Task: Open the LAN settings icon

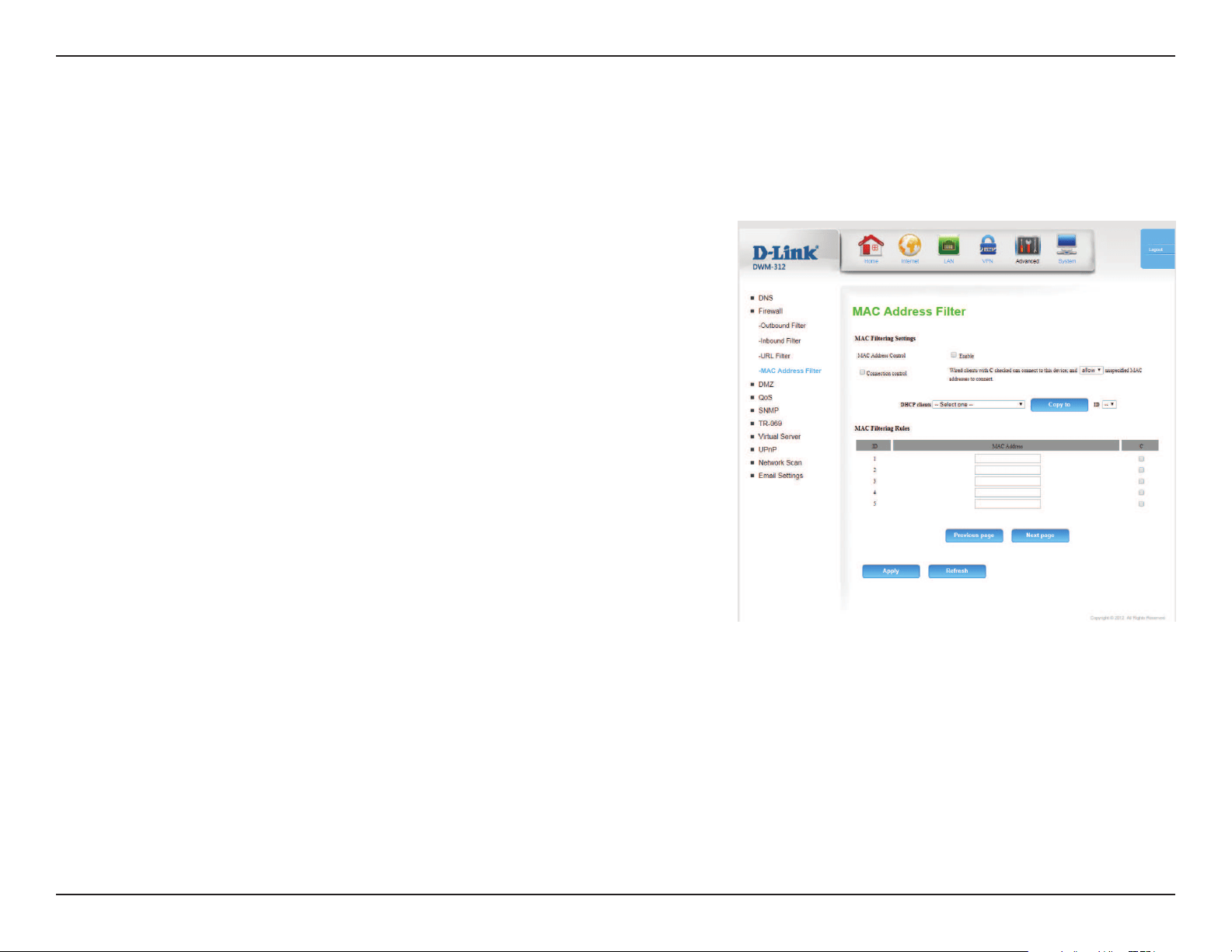Action: click(x=948, y=246)
